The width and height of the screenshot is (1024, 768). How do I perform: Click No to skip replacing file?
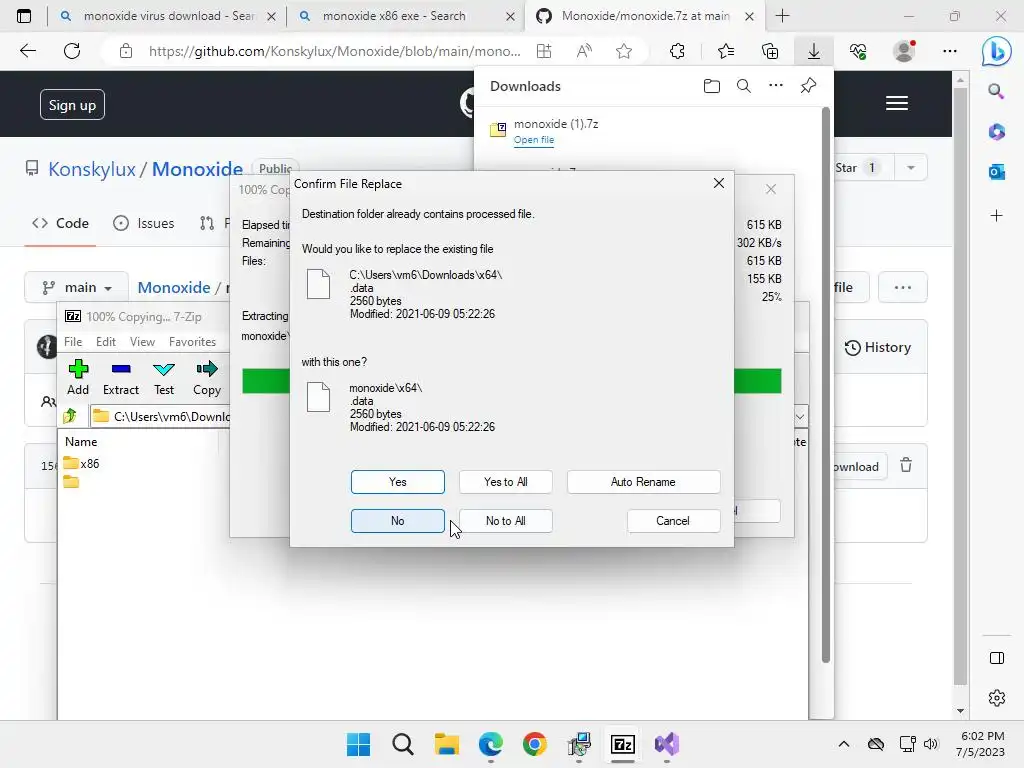[x=397, y=520]
